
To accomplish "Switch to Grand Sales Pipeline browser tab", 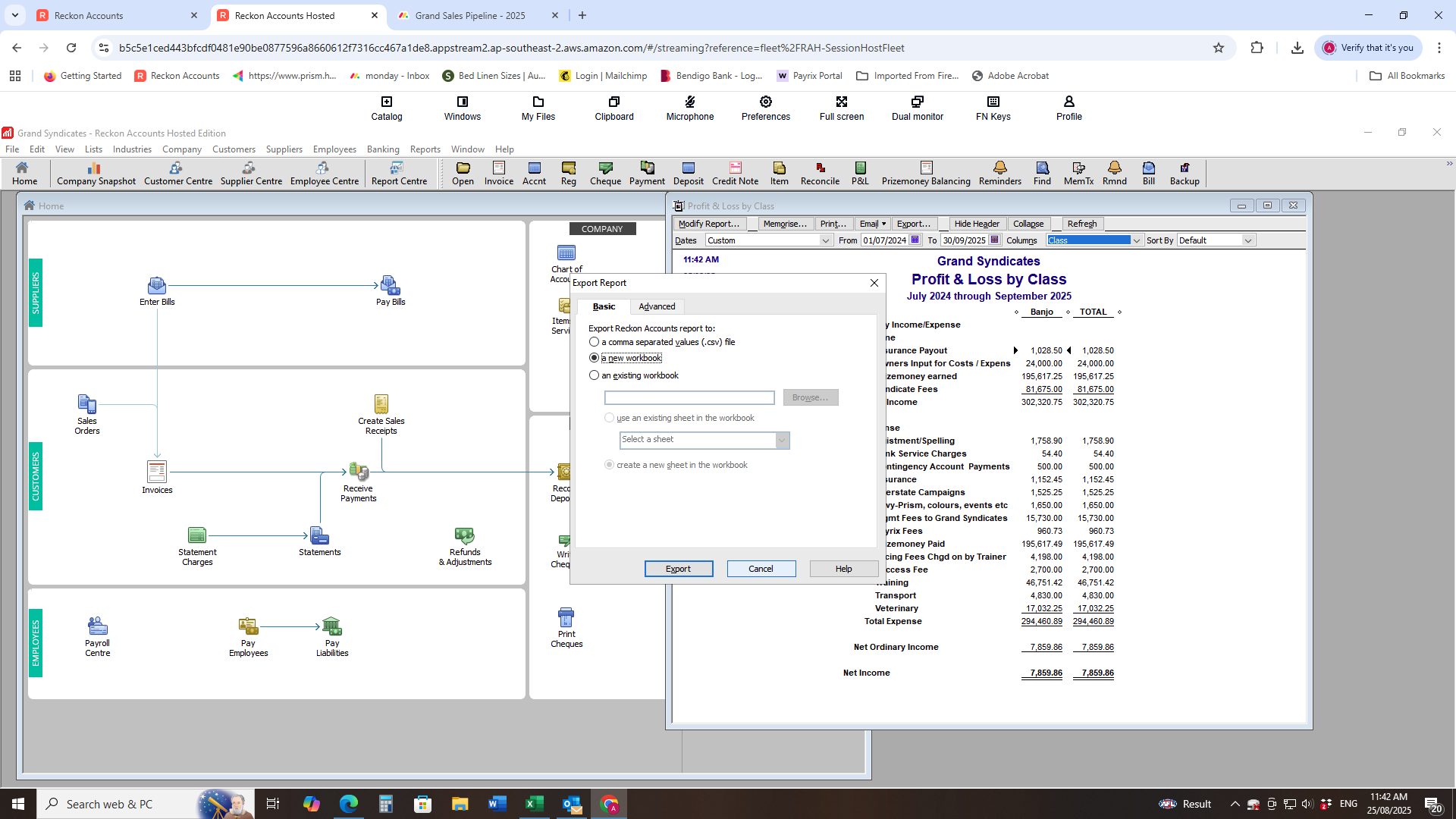I will (x=470, y=15).
